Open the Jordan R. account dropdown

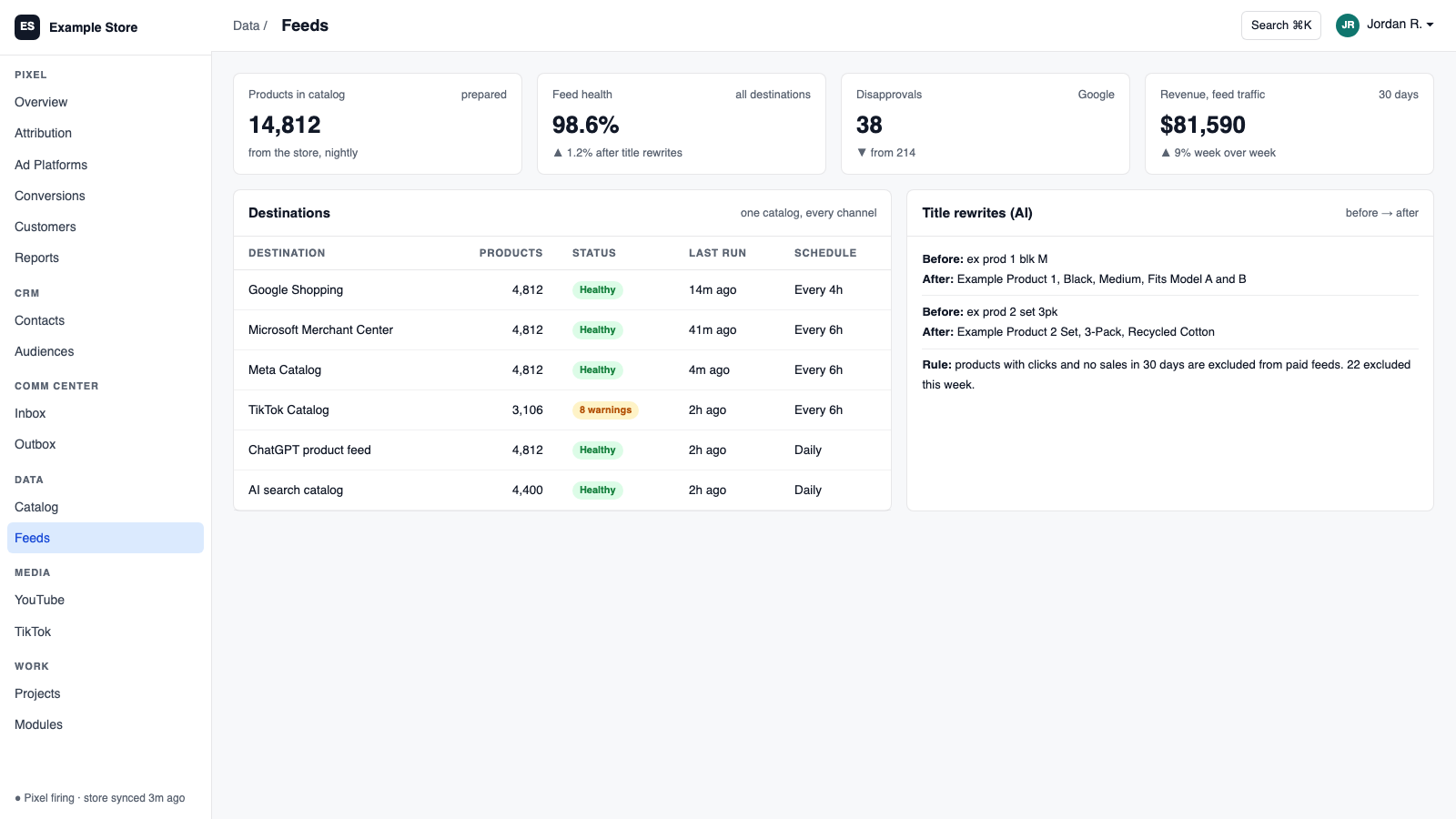pos(1385,25)
